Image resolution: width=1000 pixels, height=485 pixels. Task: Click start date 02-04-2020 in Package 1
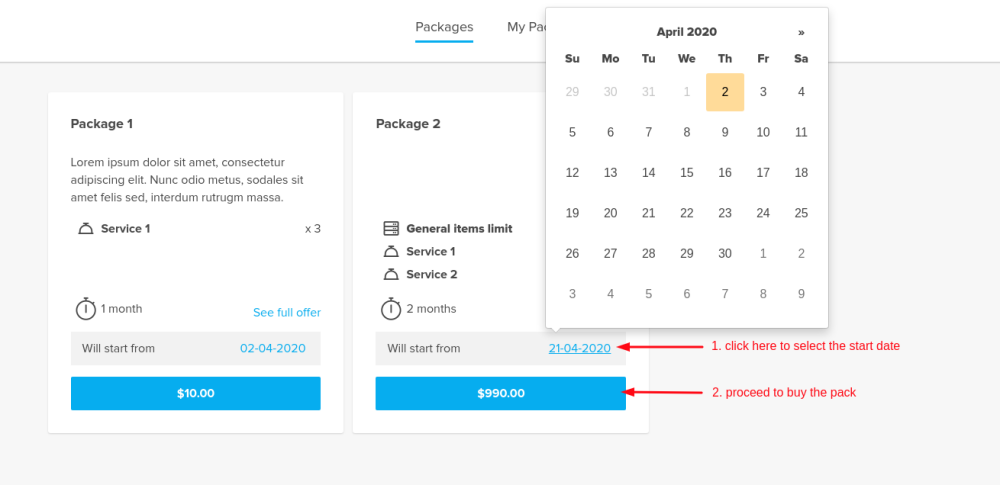pyautogui.click(x=272, y=348)
